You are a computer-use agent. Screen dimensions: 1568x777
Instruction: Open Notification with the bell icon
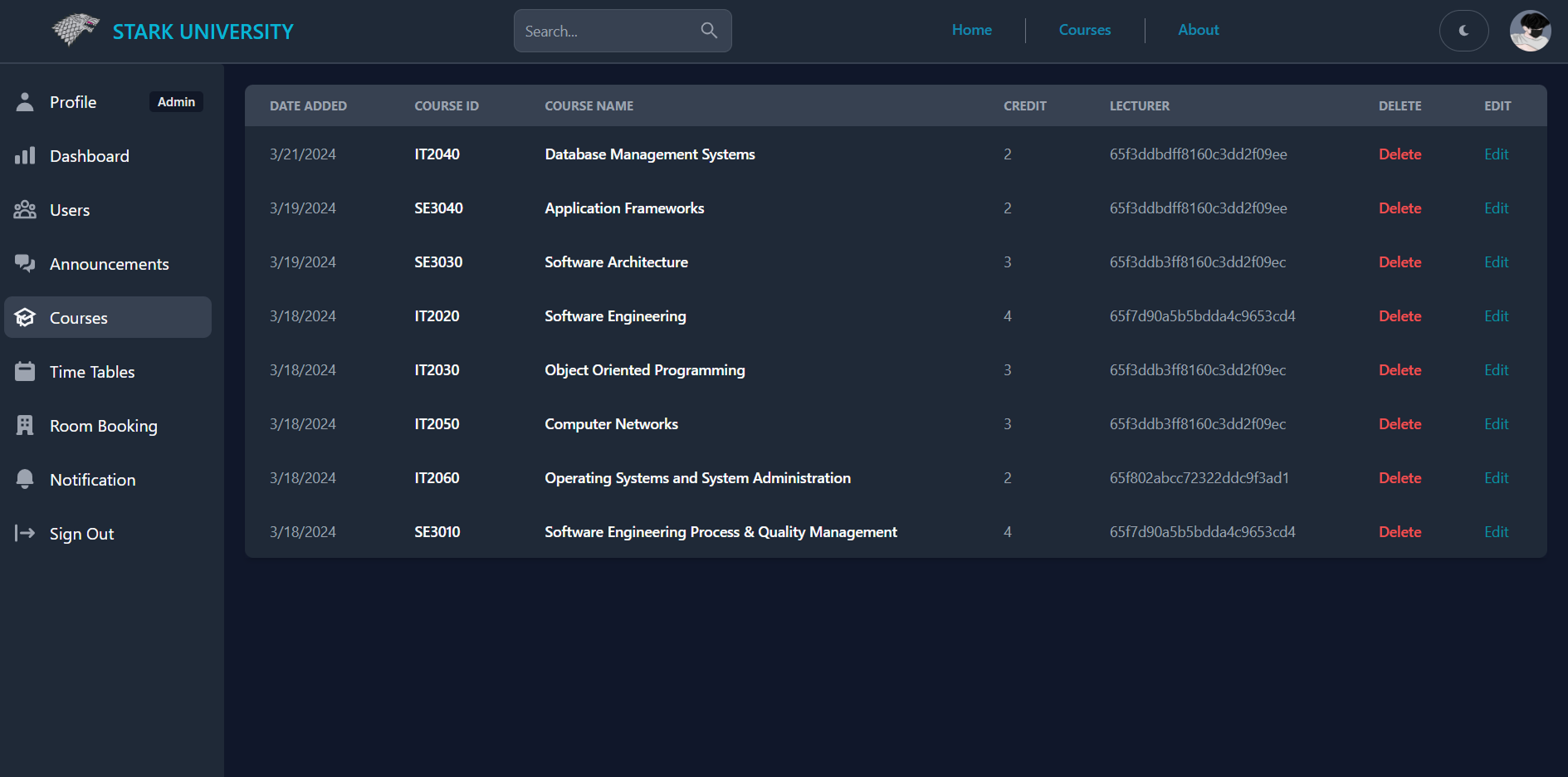pyautogui.click(x=25, y=479)
